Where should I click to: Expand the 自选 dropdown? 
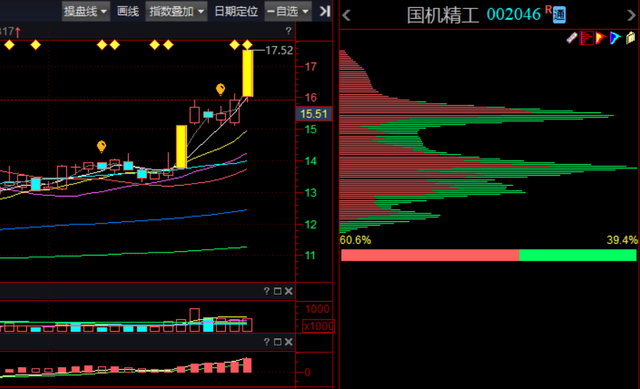[288, 11]
